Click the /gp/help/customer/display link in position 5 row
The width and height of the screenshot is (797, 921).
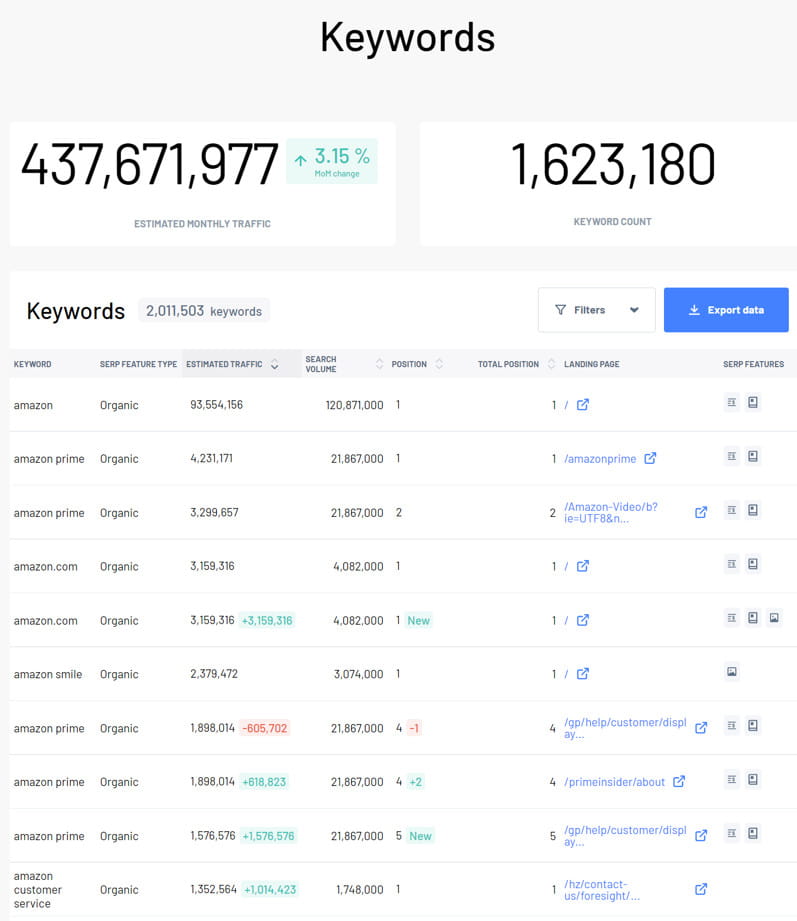click(x=625, y=836)
